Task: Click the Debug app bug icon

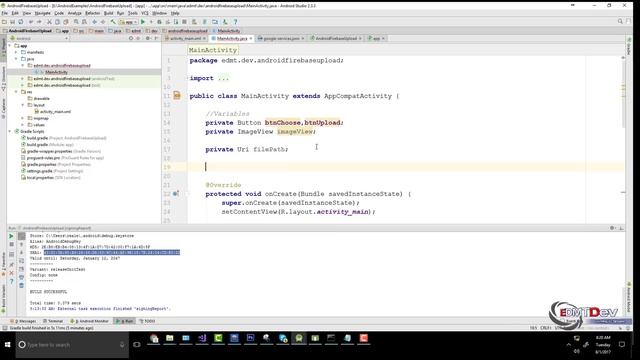Action: pyautogui.click(x=159, y=22)
